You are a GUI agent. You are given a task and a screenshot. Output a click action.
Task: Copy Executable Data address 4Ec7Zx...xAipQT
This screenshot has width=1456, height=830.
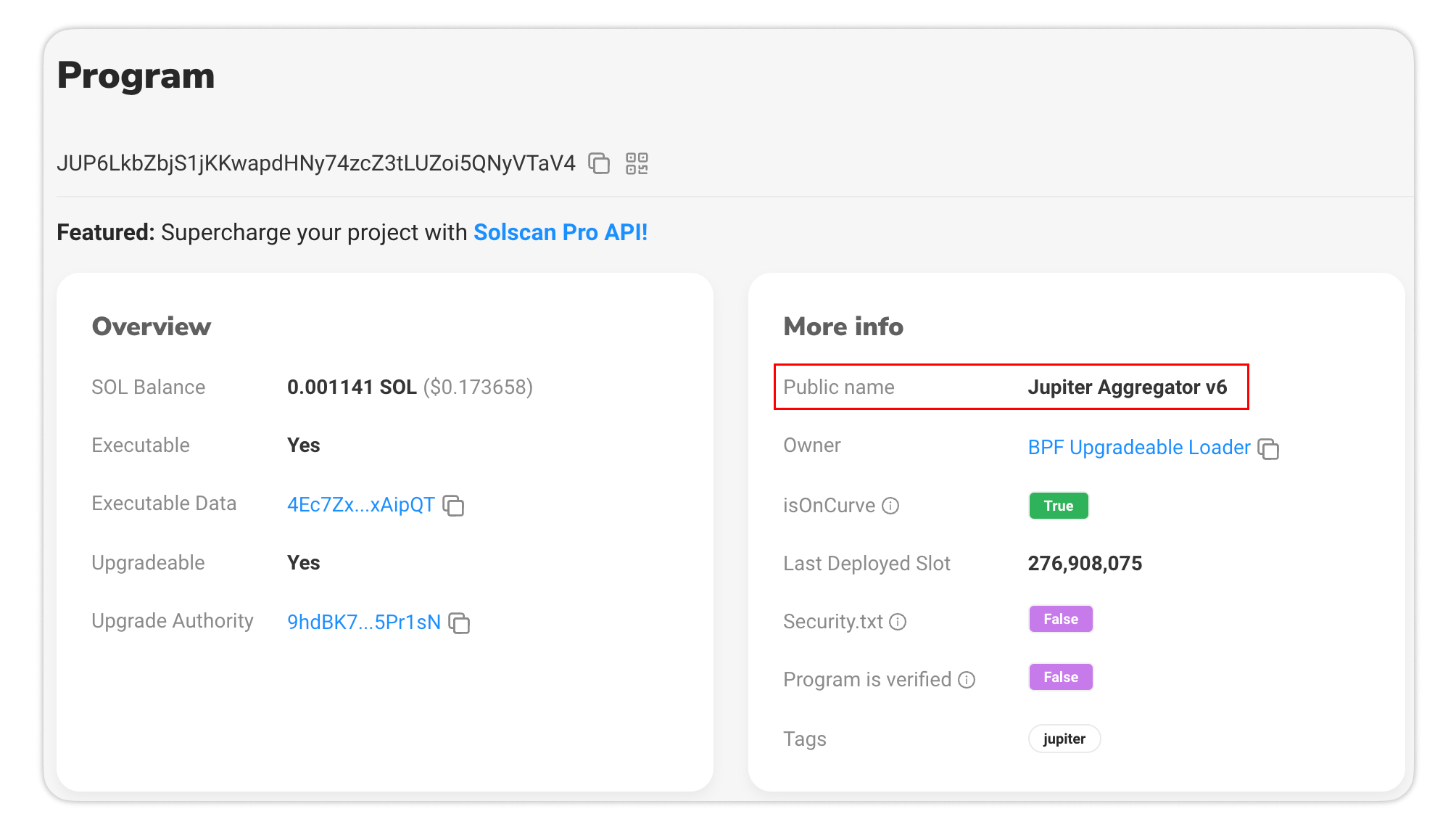coord(453,505)
